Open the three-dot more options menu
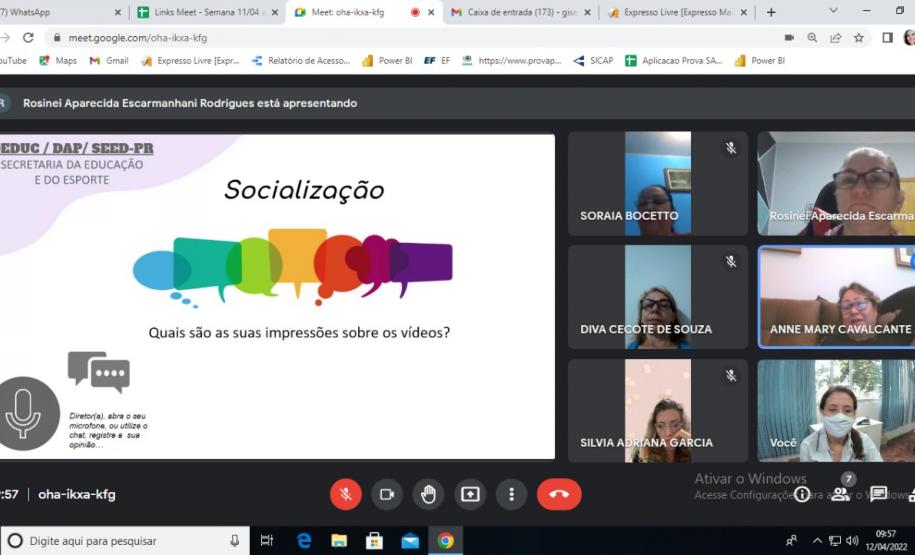This screenshot has height=555, width=915. click(x=511, y=494)
